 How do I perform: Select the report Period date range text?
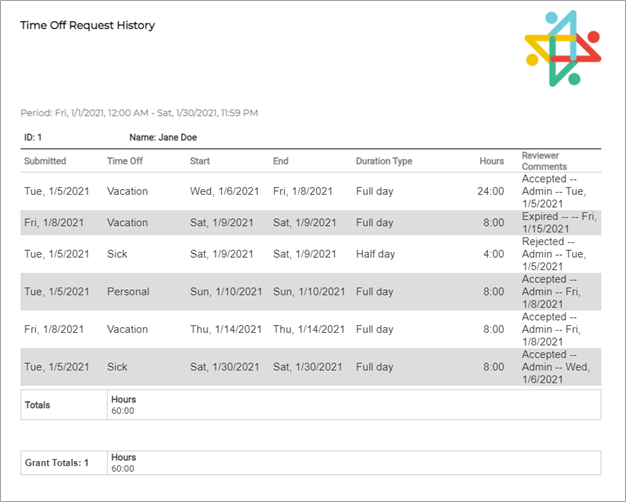tap(139, 113)
